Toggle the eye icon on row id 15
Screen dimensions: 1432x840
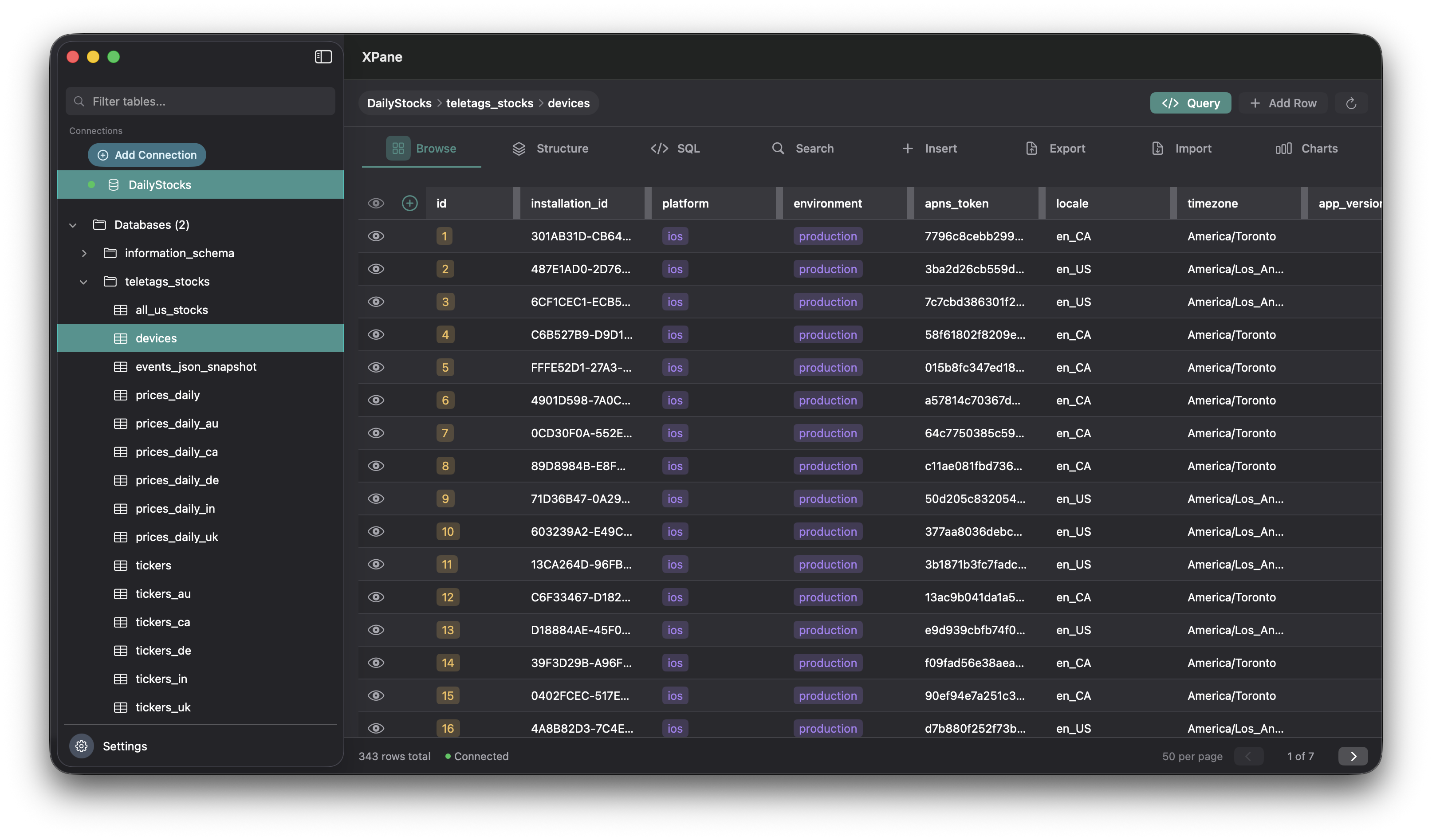[x=376, y=696]
